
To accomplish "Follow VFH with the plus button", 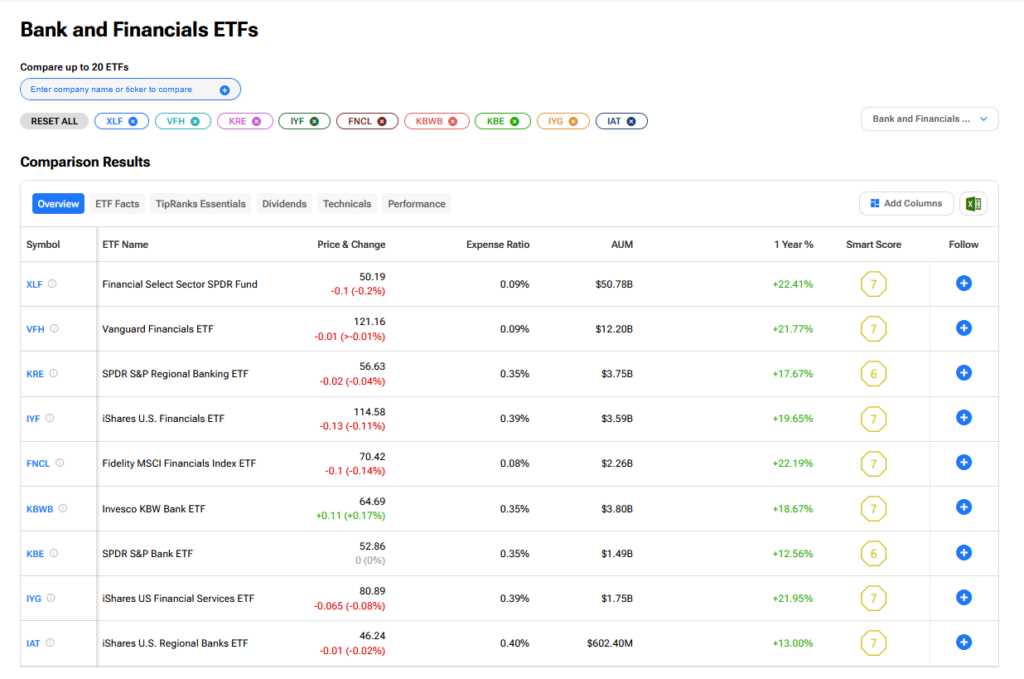I will (964, 328).
